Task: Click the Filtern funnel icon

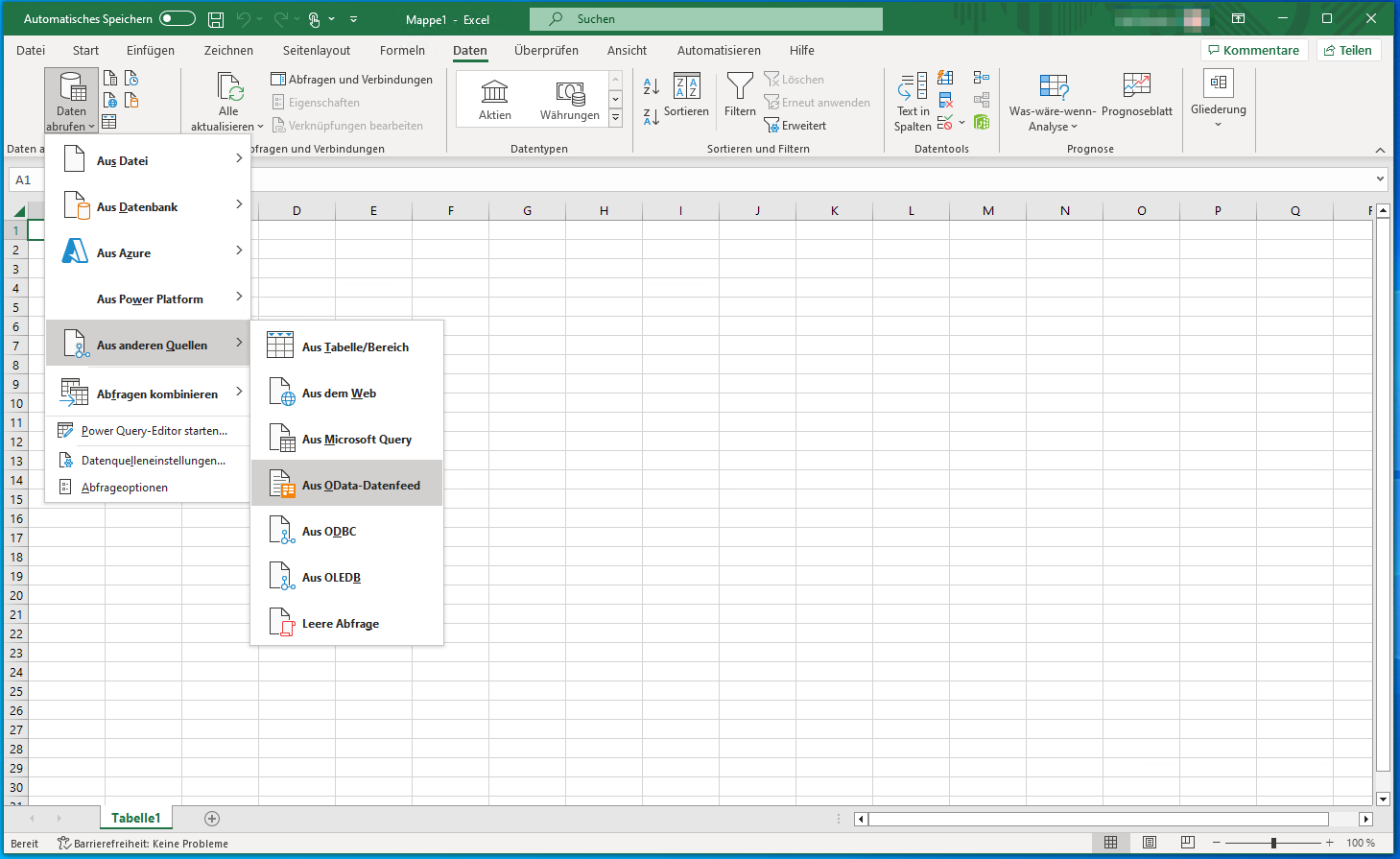Action: pyautogui.click(x=740, y=87)
